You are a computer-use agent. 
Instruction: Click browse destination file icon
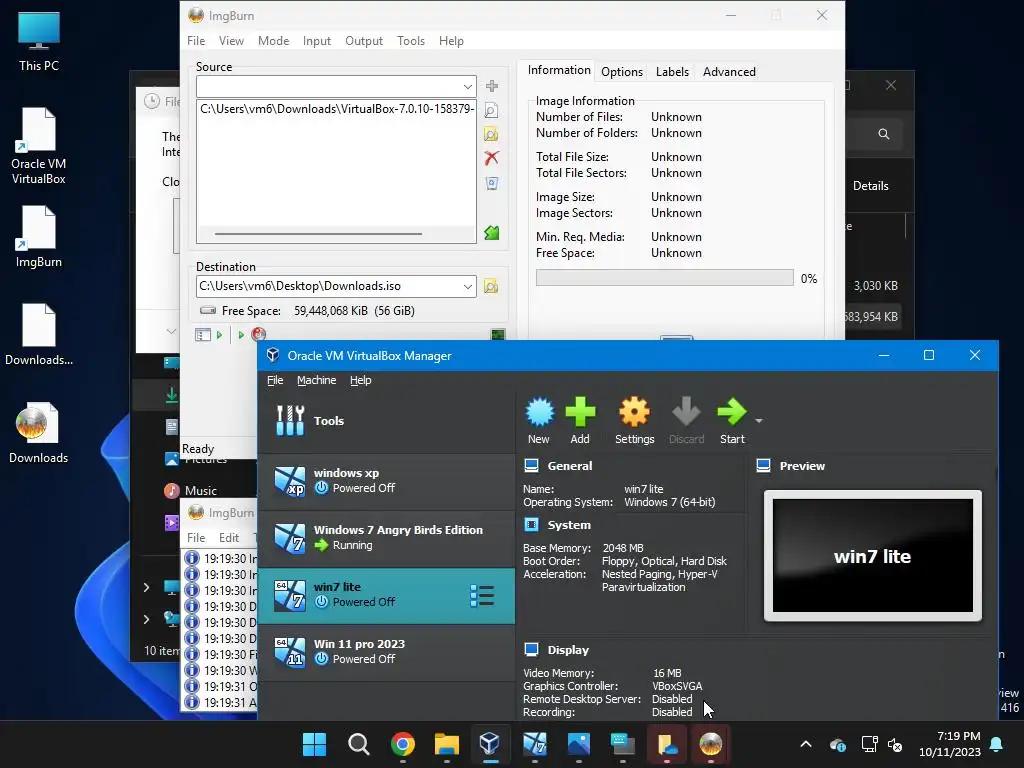tap(491, 286)
